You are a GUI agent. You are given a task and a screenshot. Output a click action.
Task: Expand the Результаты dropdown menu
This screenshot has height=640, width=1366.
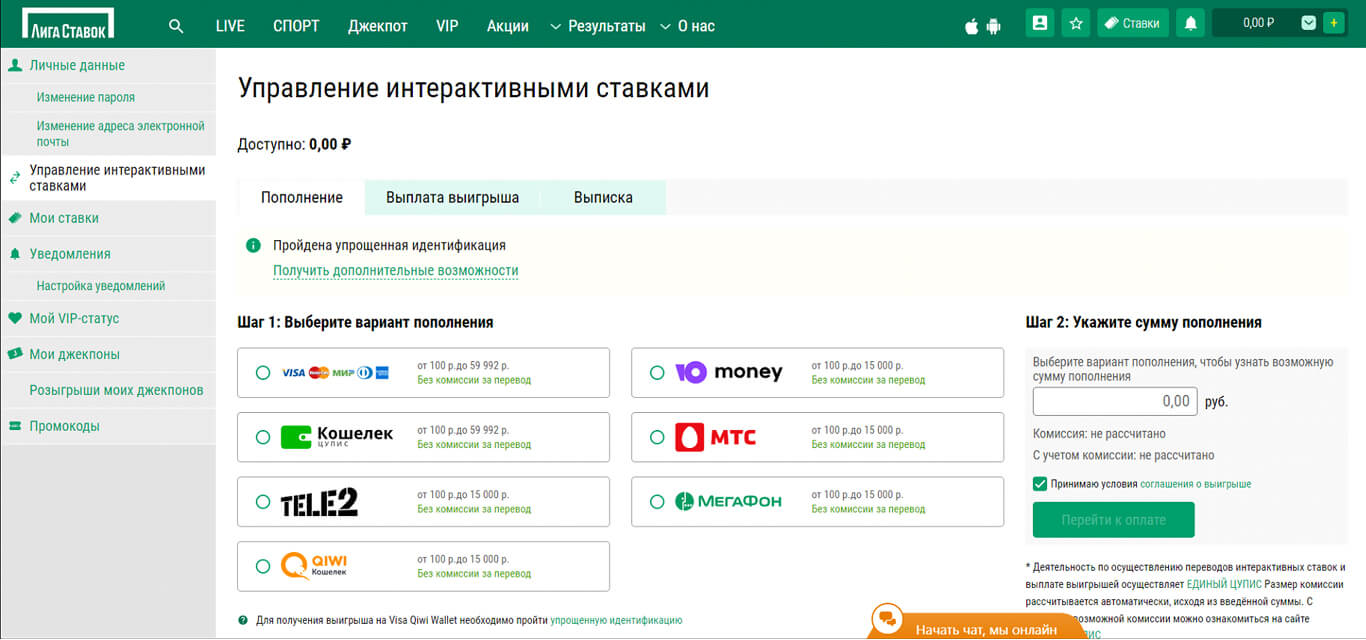[x=598, y=26]
